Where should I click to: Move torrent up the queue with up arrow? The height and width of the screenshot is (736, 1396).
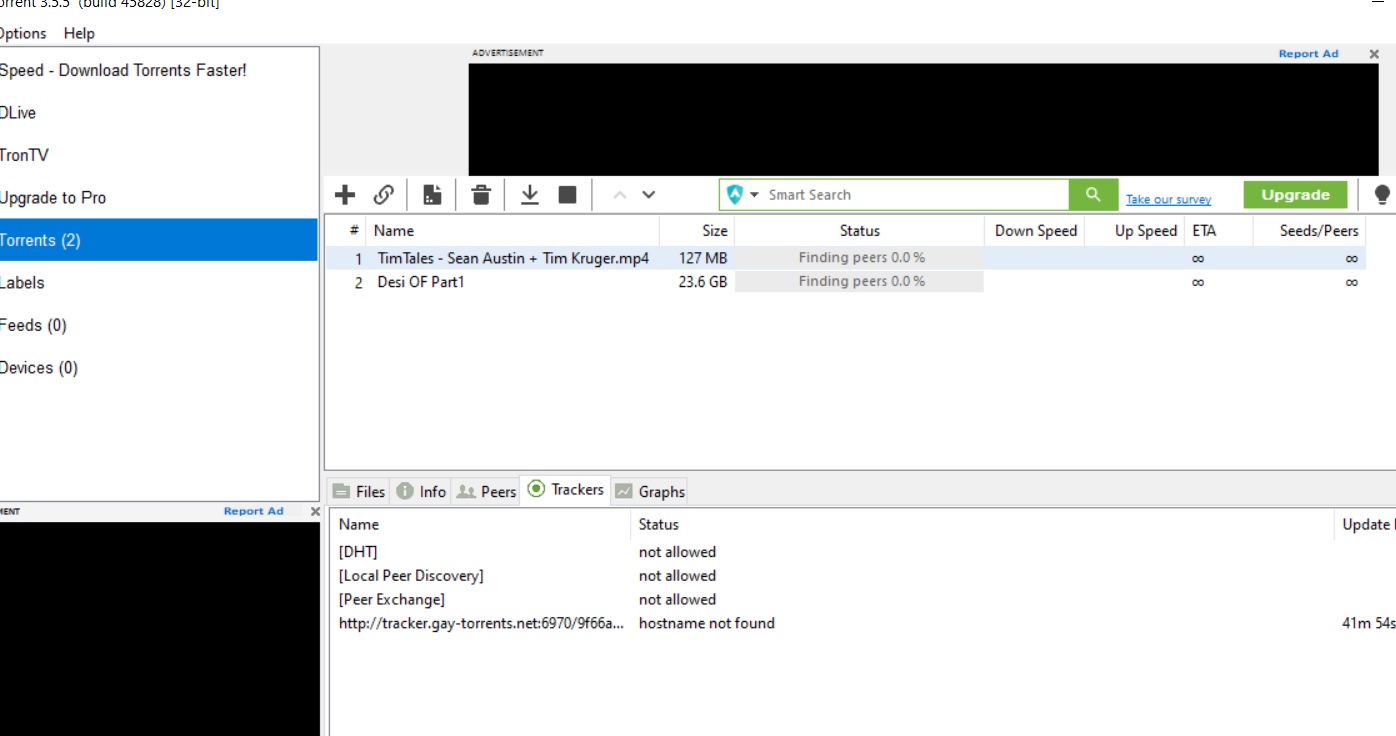(619, 195)
